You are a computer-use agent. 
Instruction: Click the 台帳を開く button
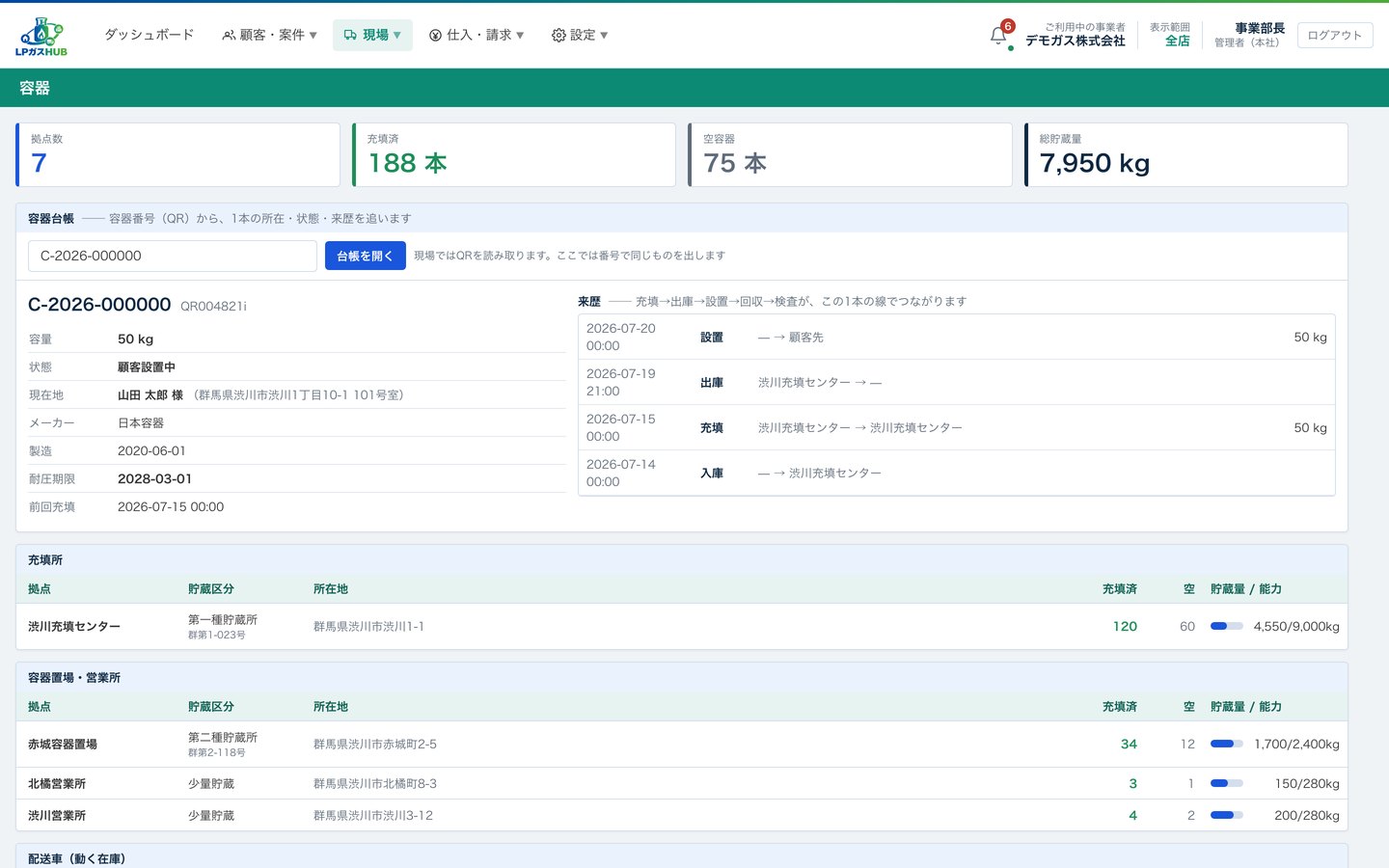[365, 256]
